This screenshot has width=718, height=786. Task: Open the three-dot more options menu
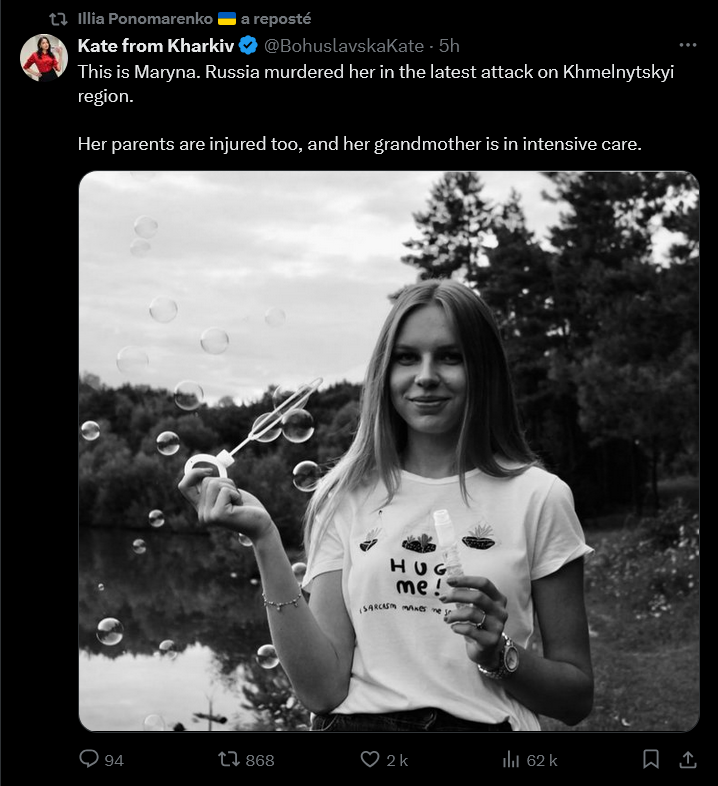click(687, 45)
